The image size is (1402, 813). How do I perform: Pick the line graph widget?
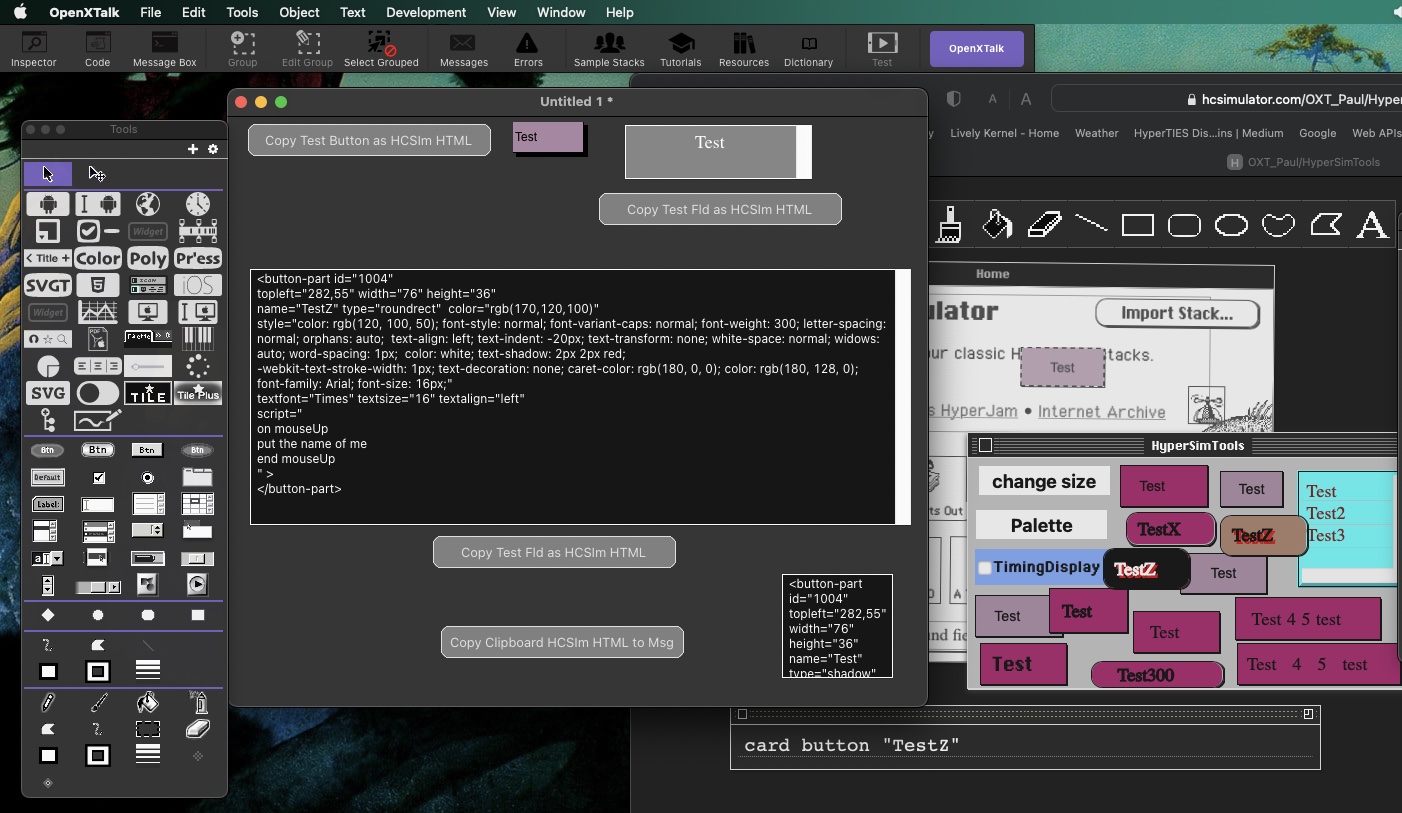click(x=98, y=312)
